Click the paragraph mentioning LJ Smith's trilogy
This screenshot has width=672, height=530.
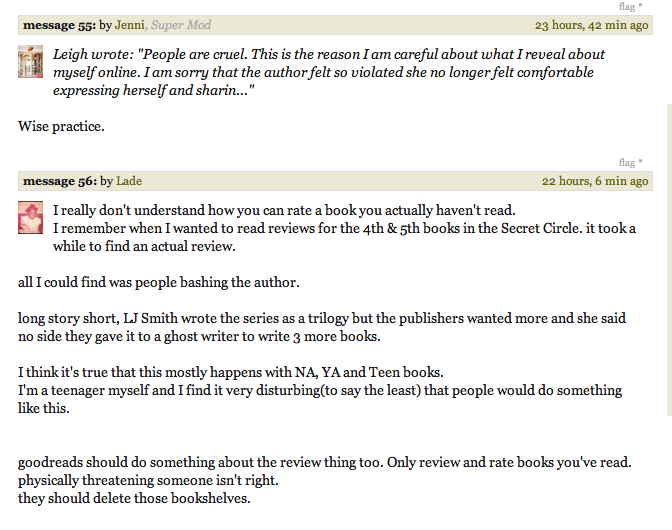coord(322,327)
